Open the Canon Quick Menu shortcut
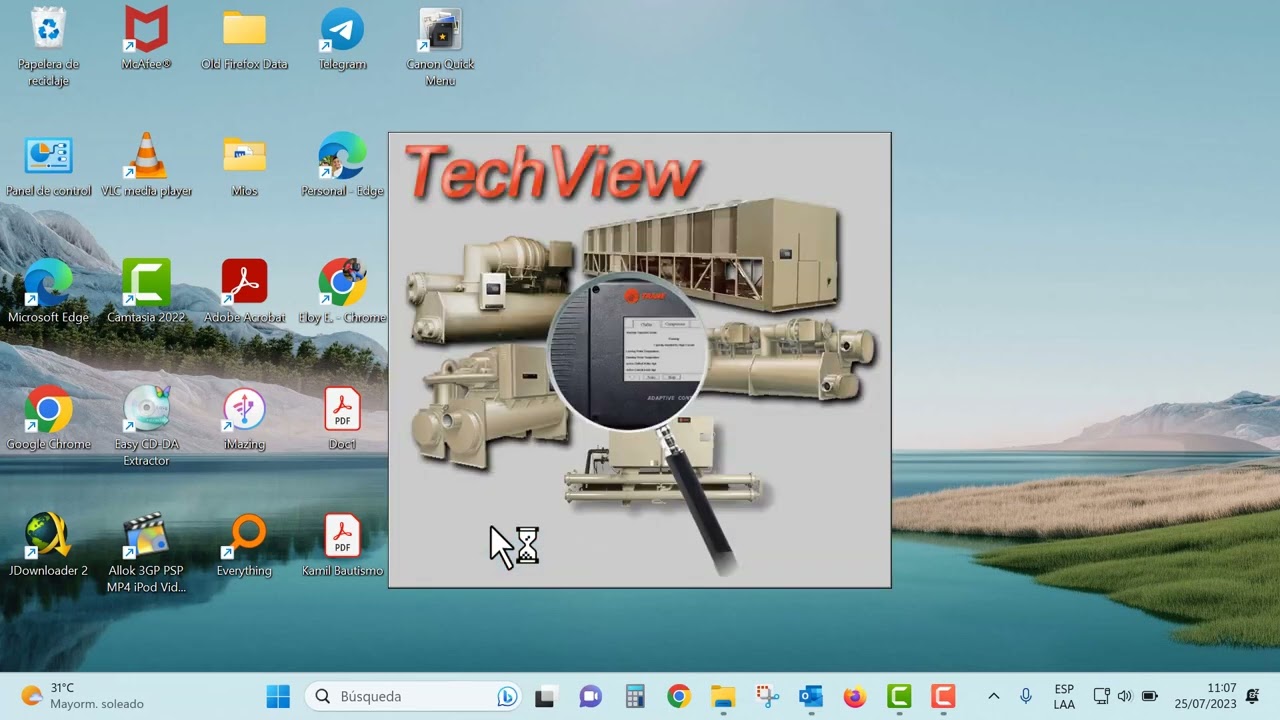This screenshot has height=720, width=1280. click(x=440, y=46)
